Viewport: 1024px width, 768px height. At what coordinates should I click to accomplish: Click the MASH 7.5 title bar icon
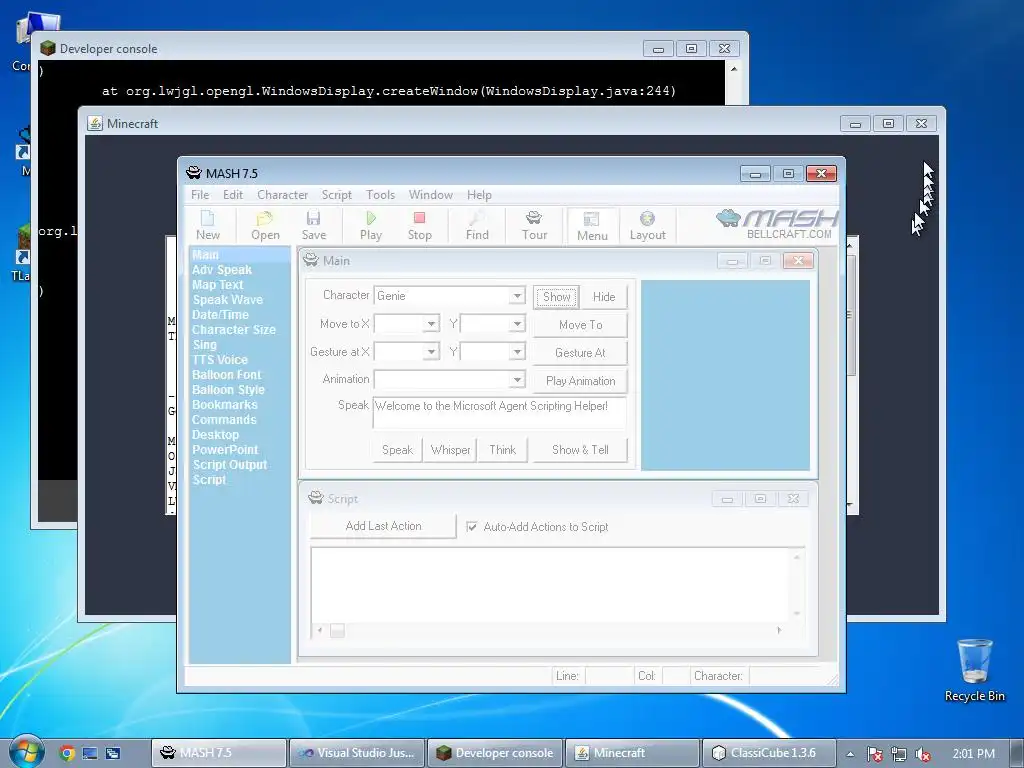pos(194,173)
